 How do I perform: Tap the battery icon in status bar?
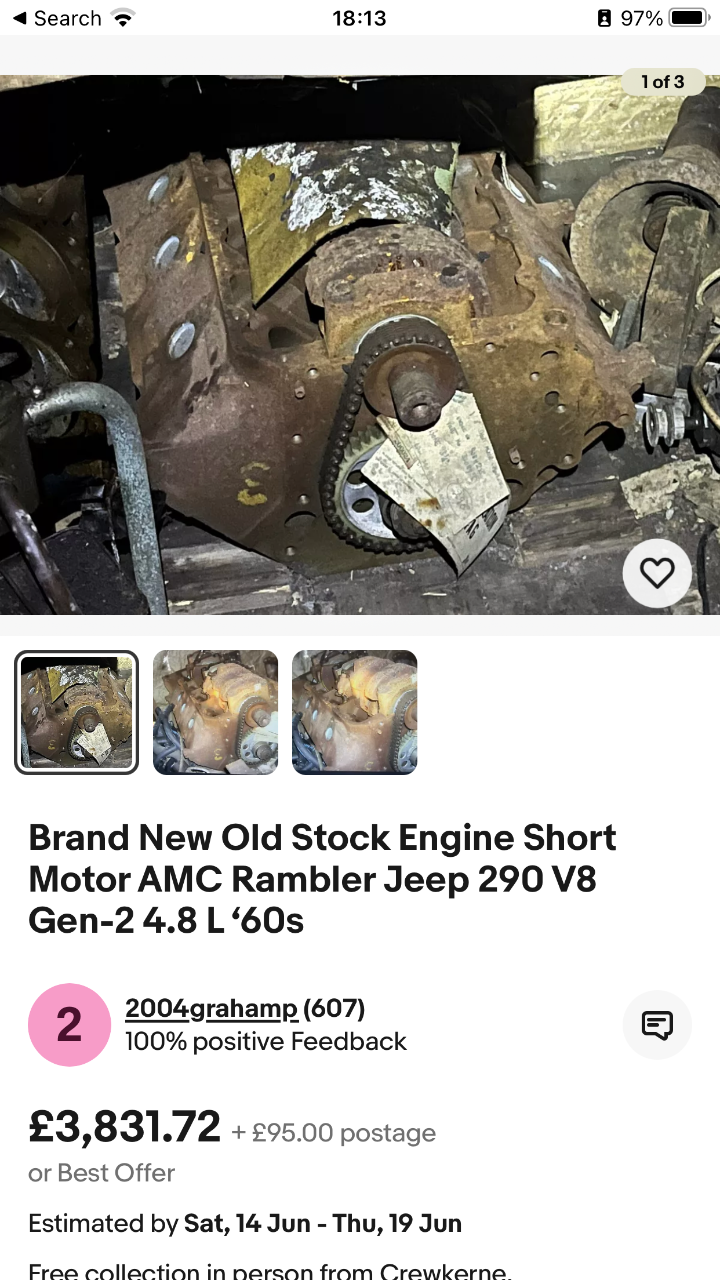pos(689,18)
